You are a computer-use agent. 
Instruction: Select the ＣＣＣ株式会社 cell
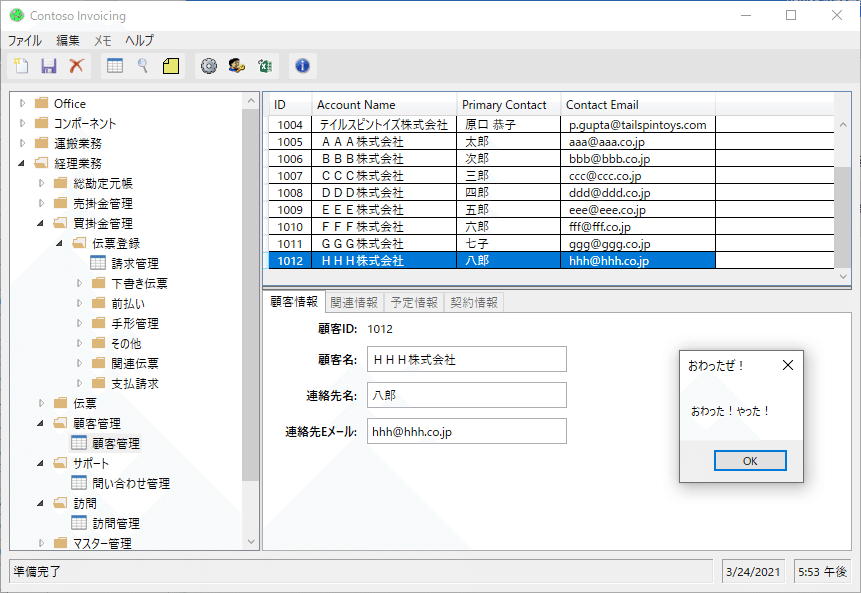384,176
